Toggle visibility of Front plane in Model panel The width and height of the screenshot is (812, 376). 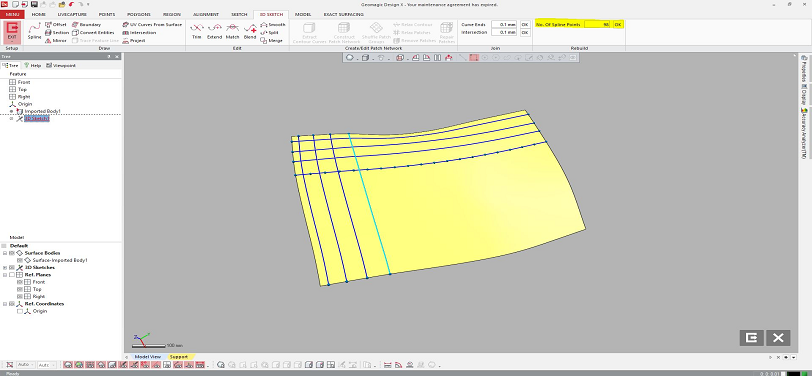pos(20,282)
